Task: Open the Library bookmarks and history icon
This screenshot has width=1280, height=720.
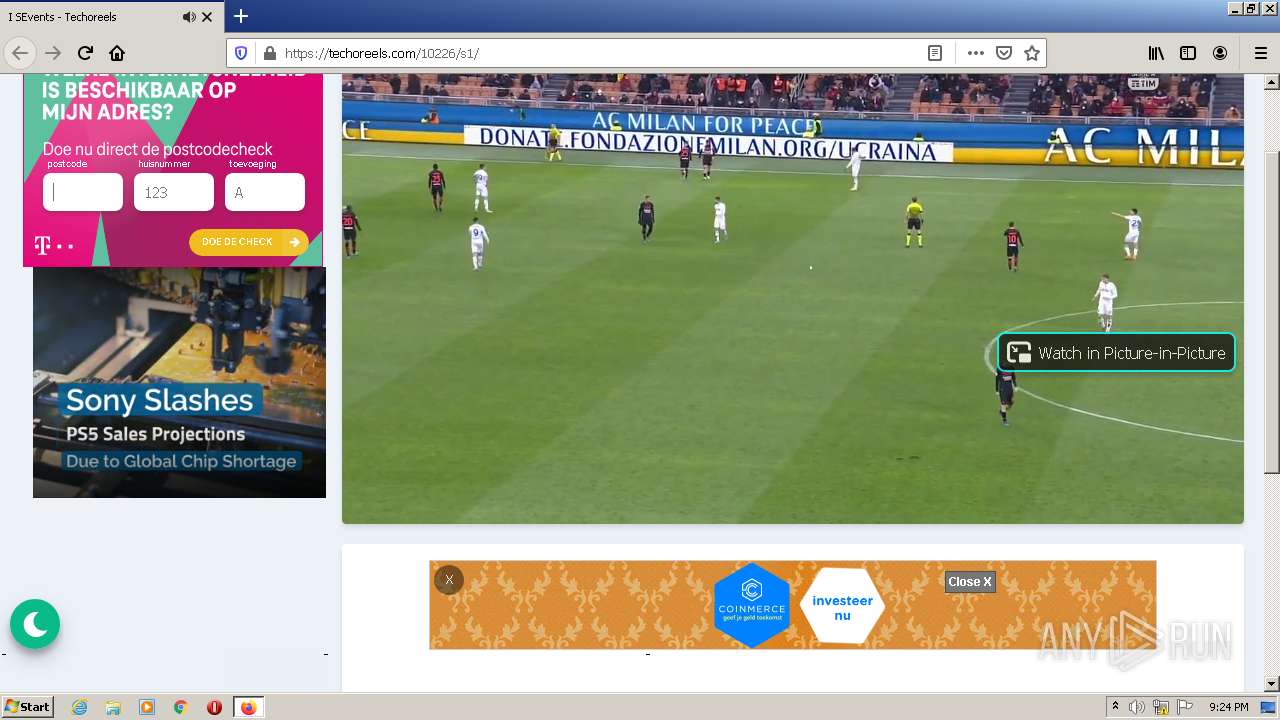Action: click(1156, 53)
